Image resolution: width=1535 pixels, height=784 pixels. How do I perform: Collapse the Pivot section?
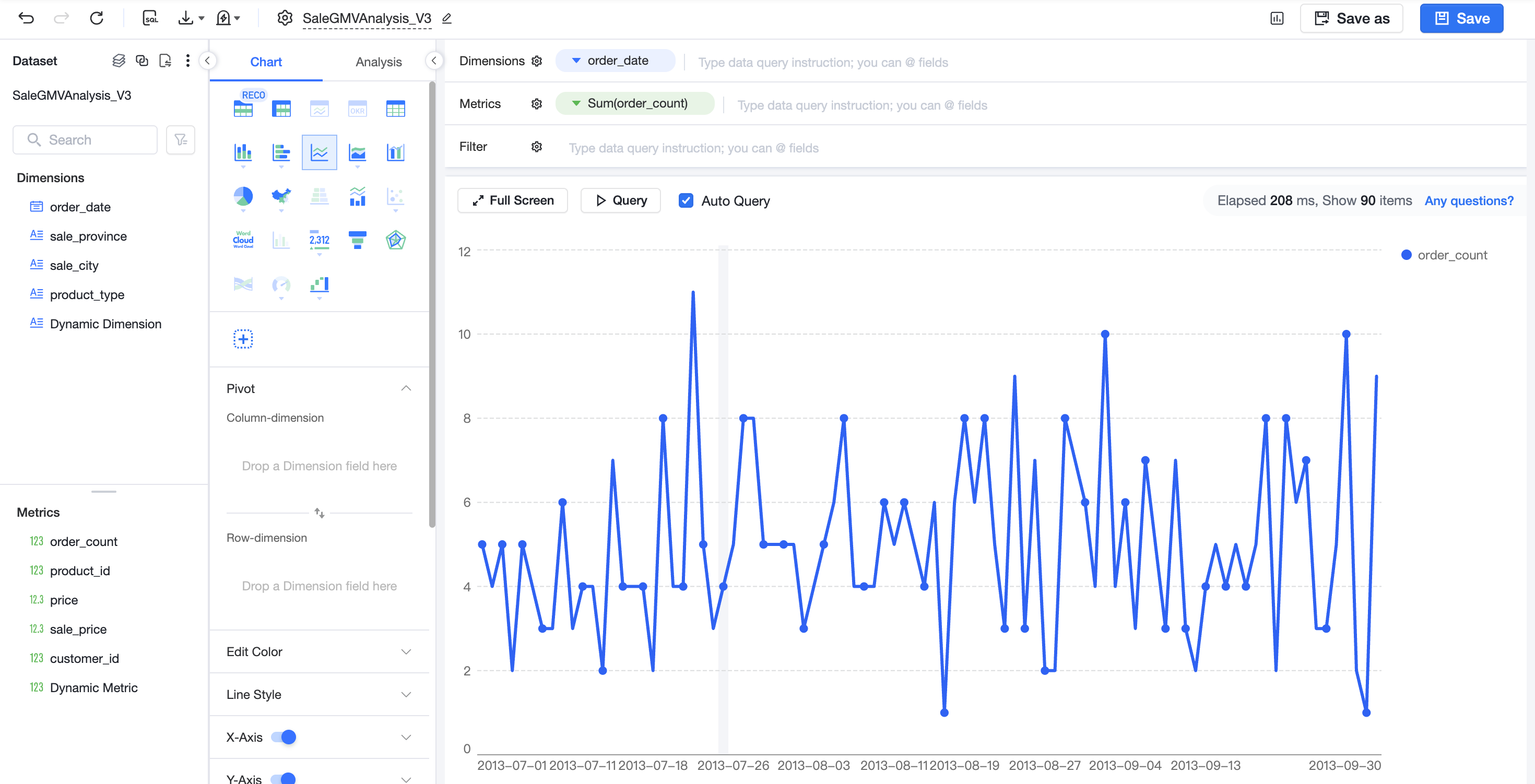[406, 388]
